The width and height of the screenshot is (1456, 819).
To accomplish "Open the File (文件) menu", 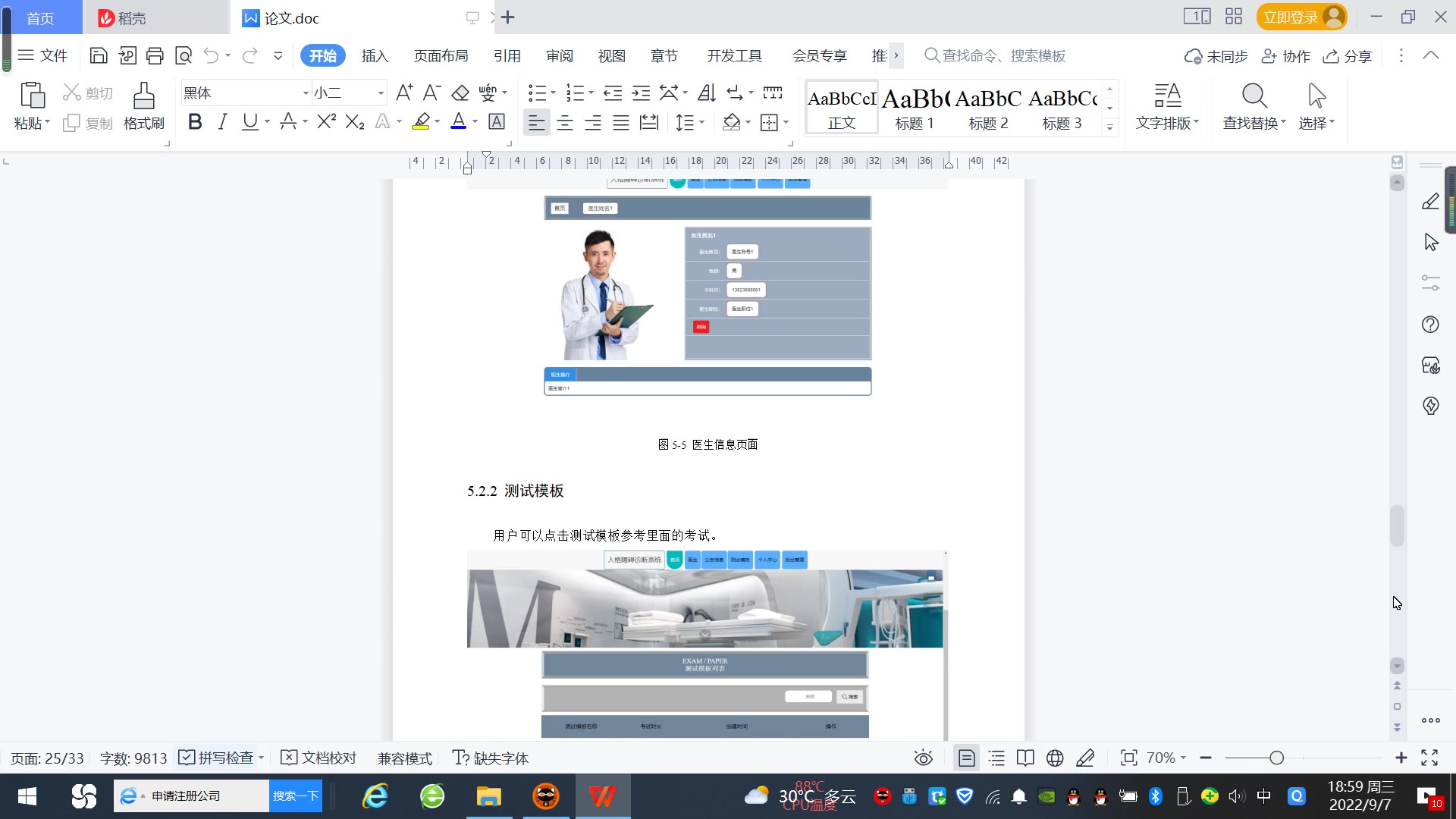I will coord(43,55).
